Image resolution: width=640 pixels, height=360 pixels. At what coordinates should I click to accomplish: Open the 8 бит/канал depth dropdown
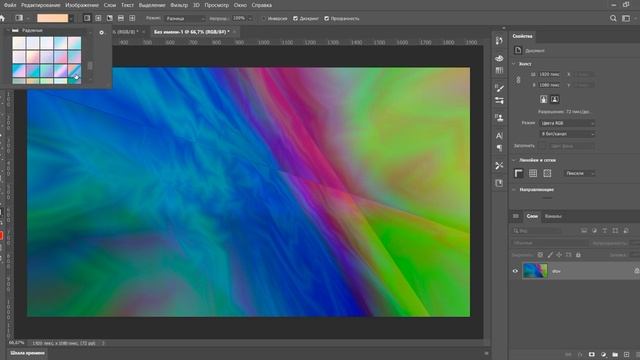567,134
